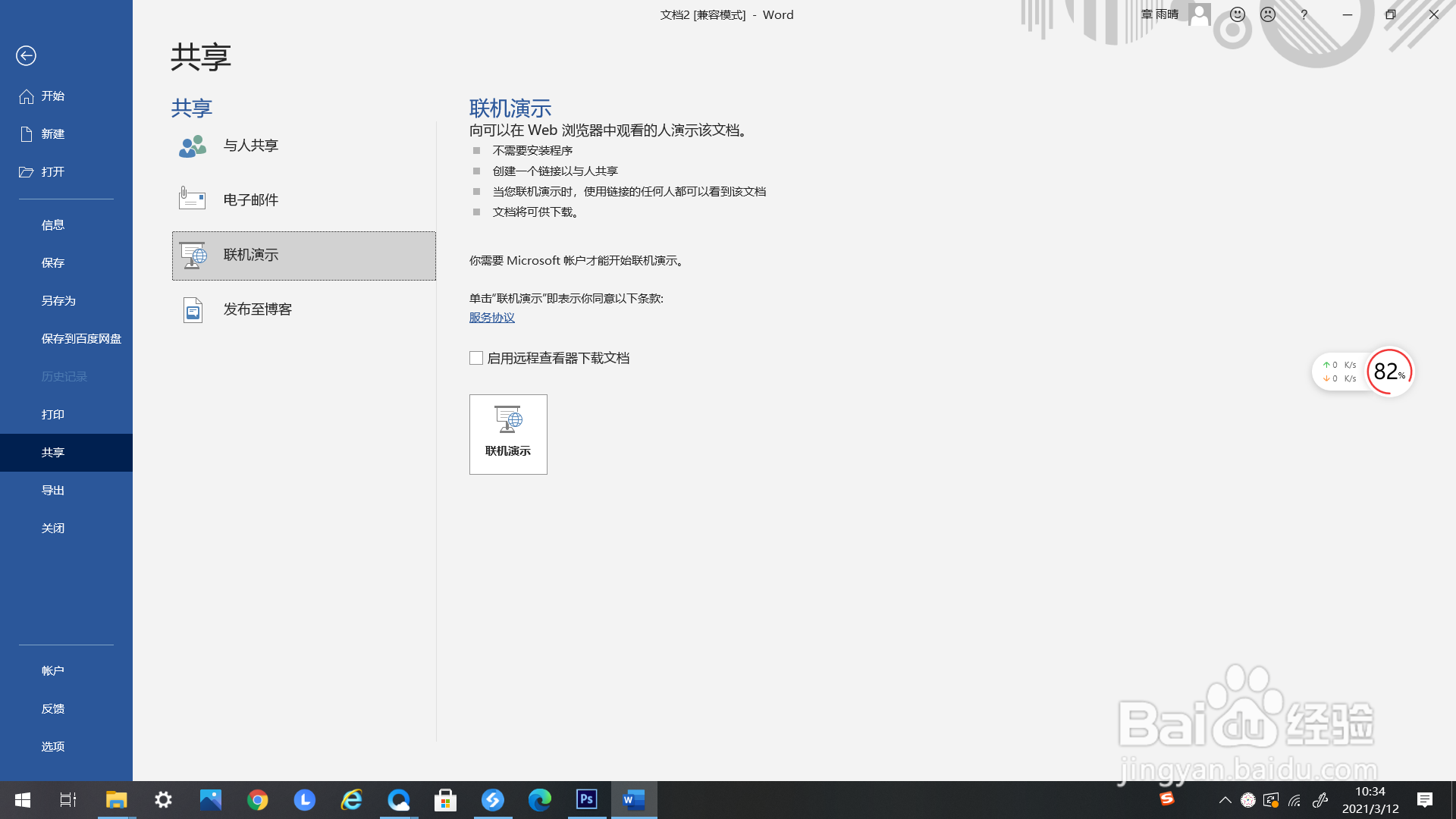Open File Explorer from the taskbar

click(116, 800)
